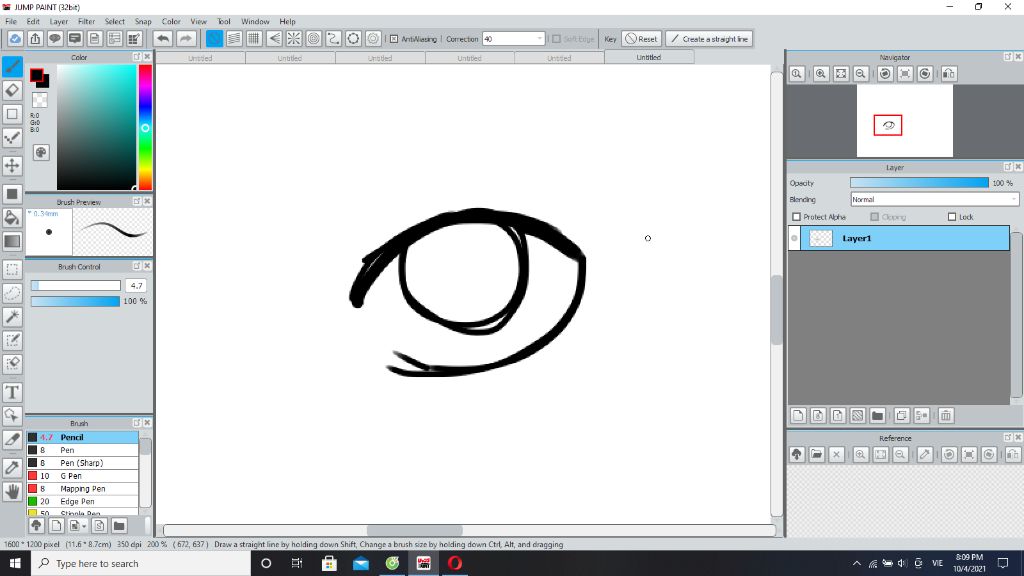The height and width of the screenshot is (576, 1024).
Task: Select the Eraser tool
Action: point(12,90)
